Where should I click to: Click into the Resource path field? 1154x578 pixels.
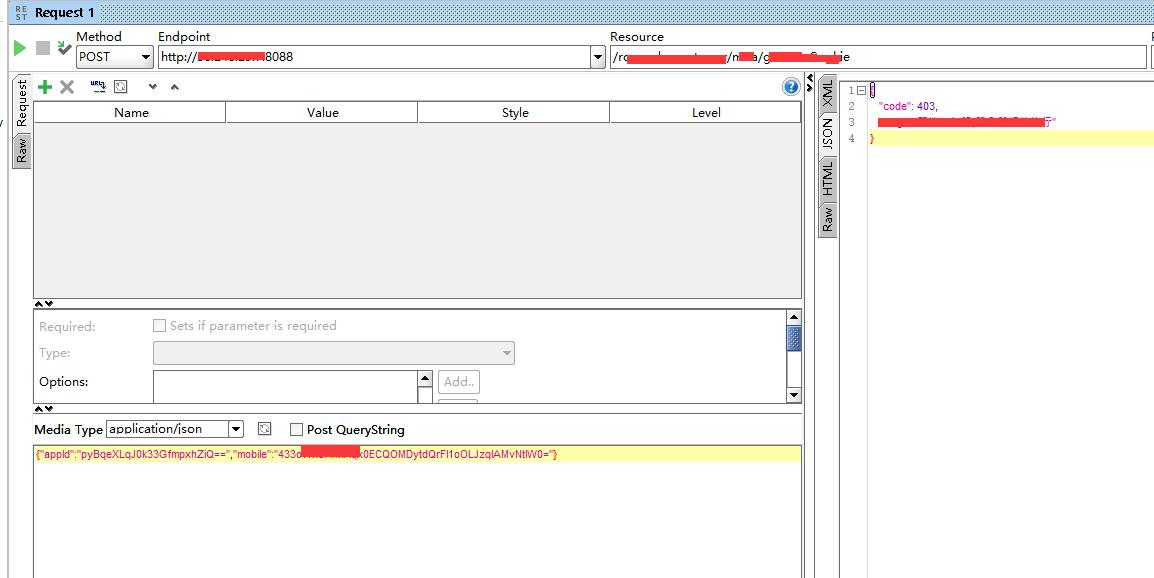[x=878, y=57]
